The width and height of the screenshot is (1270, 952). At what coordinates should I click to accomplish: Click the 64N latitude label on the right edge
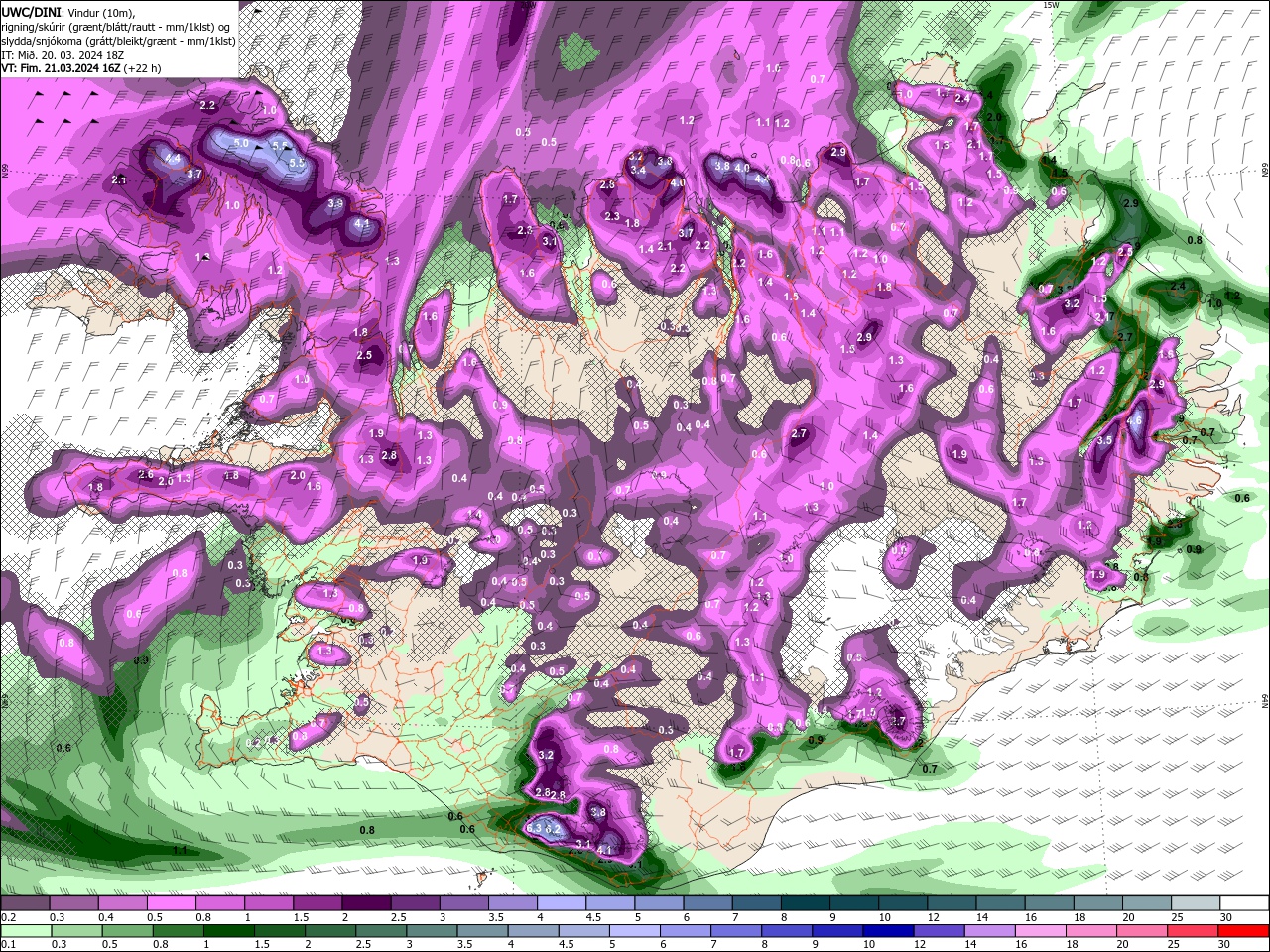pyautogui.click(x=1265, y=700)
